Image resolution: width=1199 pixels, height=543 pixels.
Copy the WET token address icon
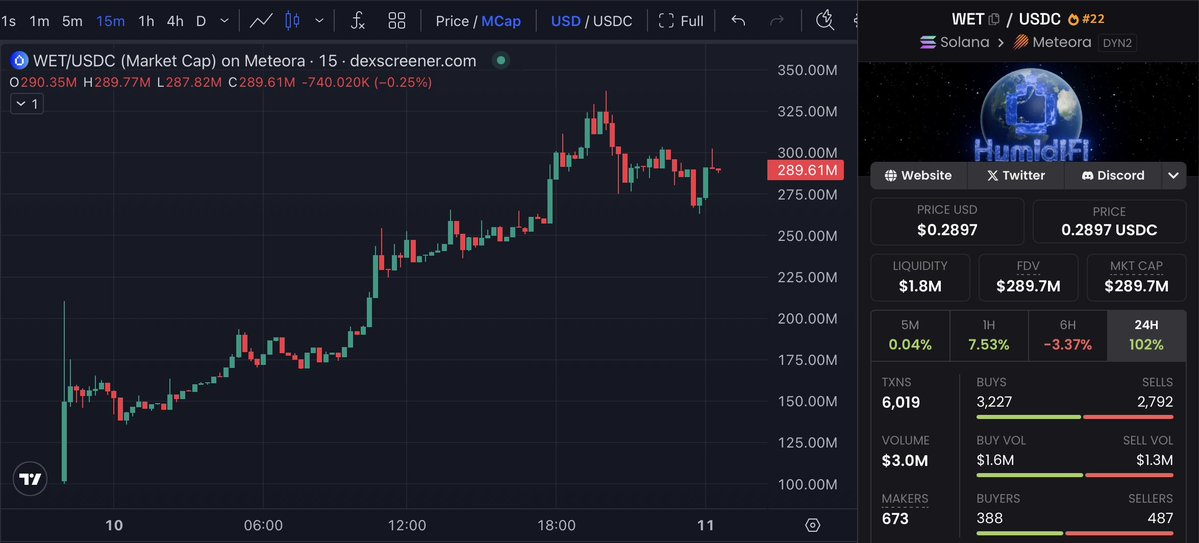click(x=994, y=19)
